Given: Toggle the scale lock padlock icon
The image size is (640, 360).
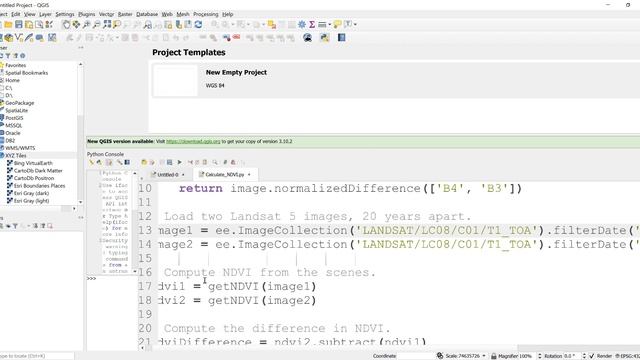Looking at the screenshot, I should (x=493, y=356).
